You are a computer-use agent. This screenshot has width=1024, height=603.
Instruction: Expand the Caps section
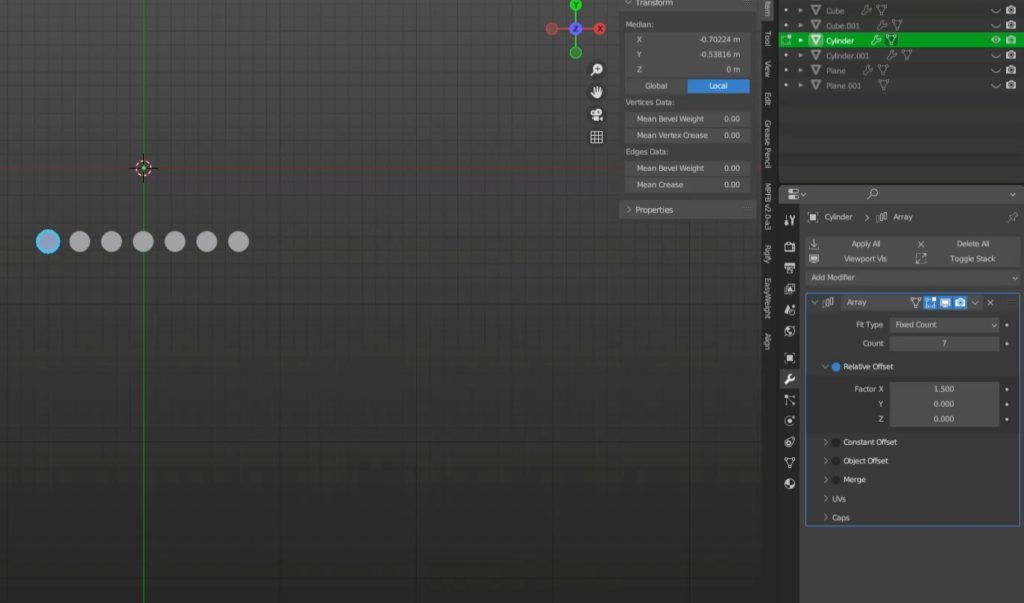click(840, 517)
